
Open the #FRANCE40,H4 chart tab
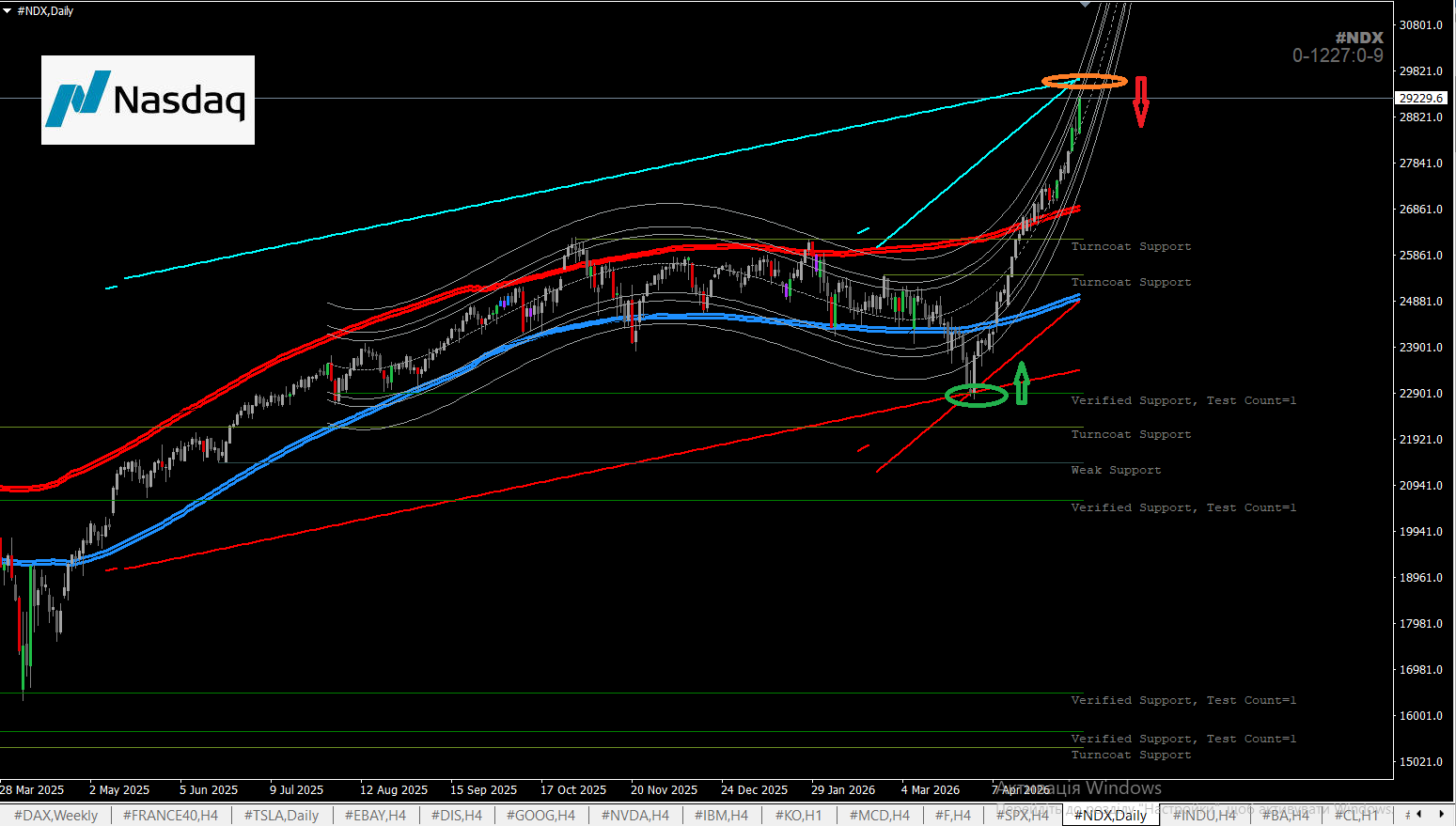[170, 815]
